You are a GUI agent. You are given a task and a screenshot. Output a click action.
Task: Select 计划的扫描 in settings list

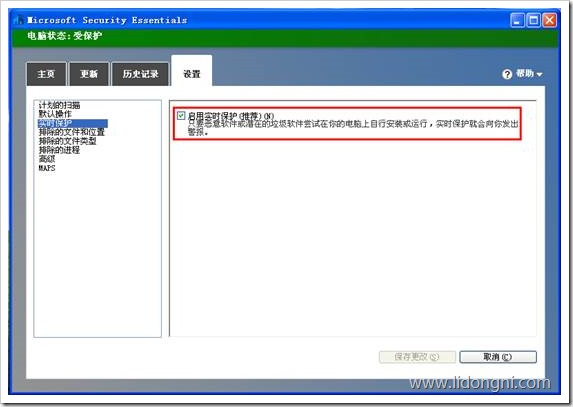tap(59, 105)
